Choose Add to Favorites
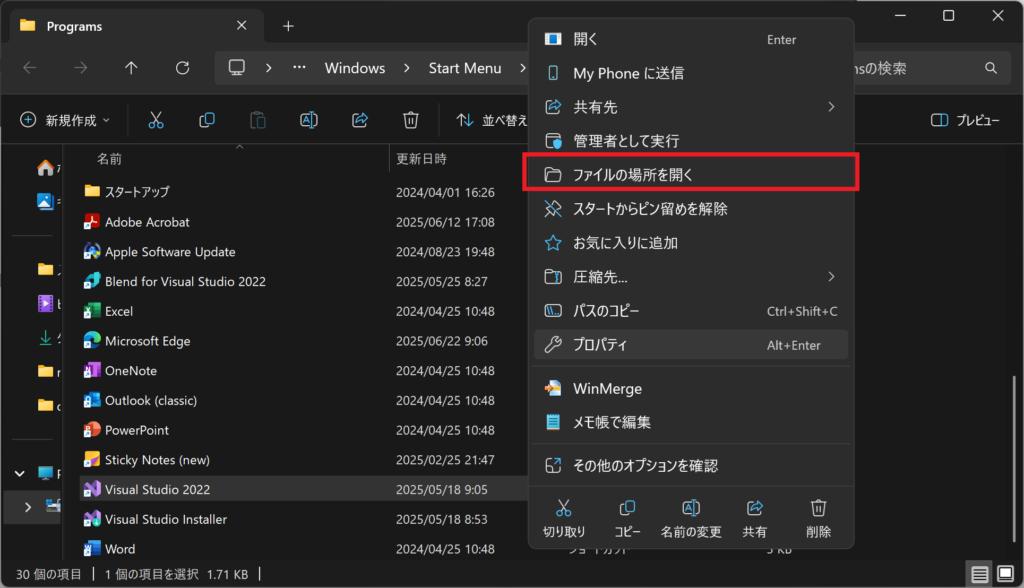Image resolution: width=1024 pixels, height=588 pixels. (x=691, y=242)
